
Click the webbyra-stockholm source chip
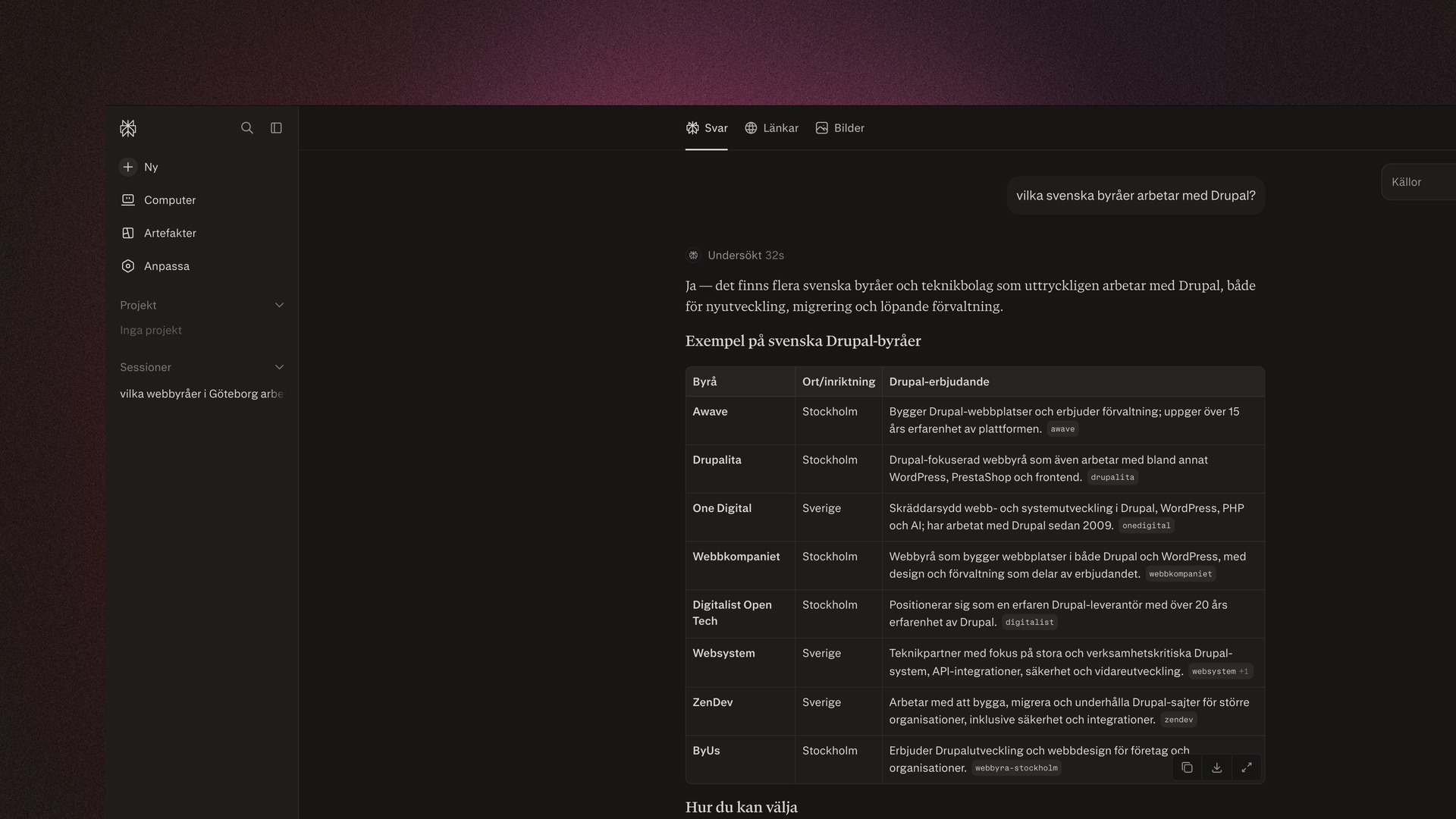tap(1016, 769)
